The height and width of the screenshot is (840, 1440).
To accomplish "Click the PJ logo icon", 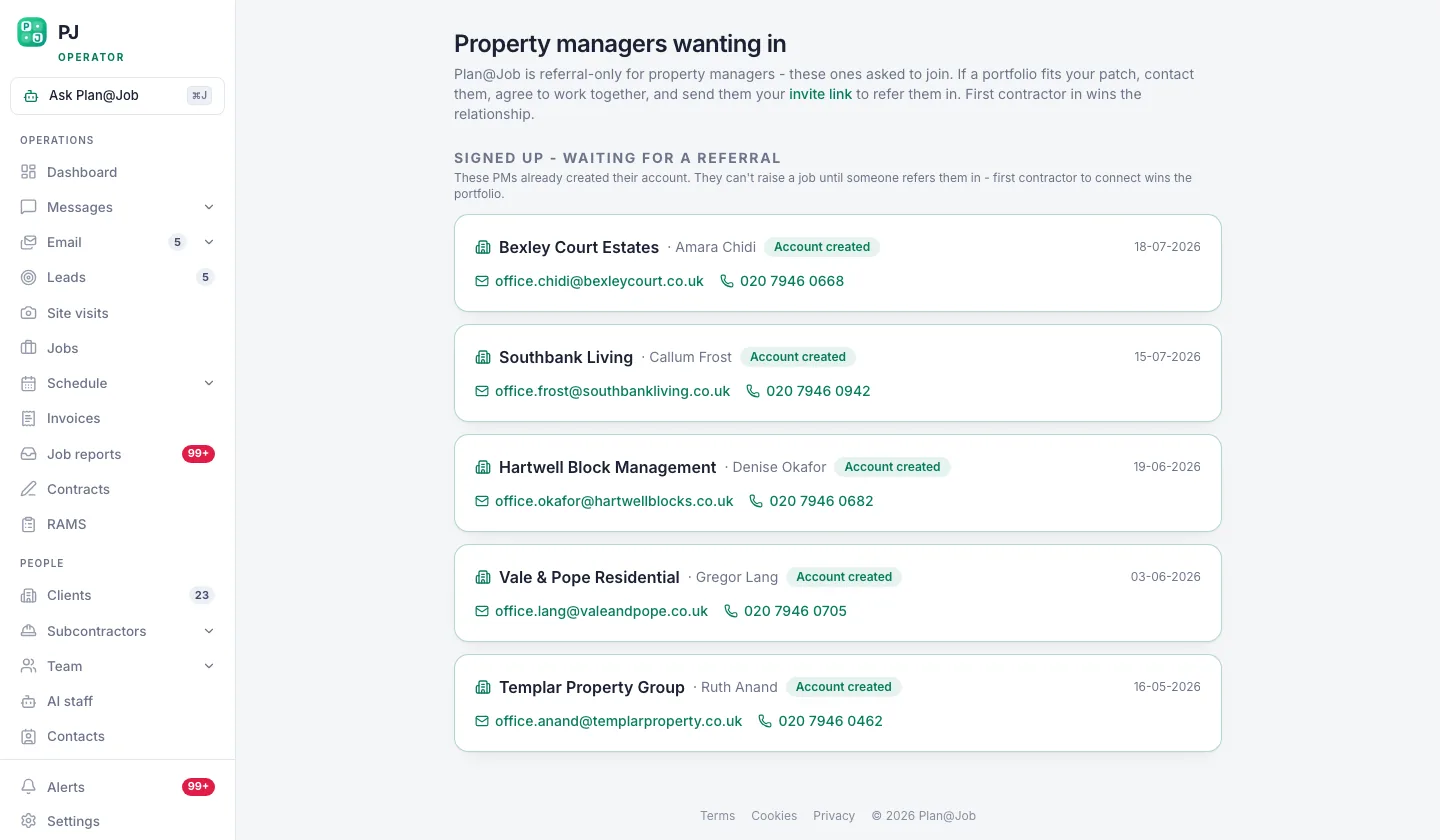I will [x=32, y=32].
